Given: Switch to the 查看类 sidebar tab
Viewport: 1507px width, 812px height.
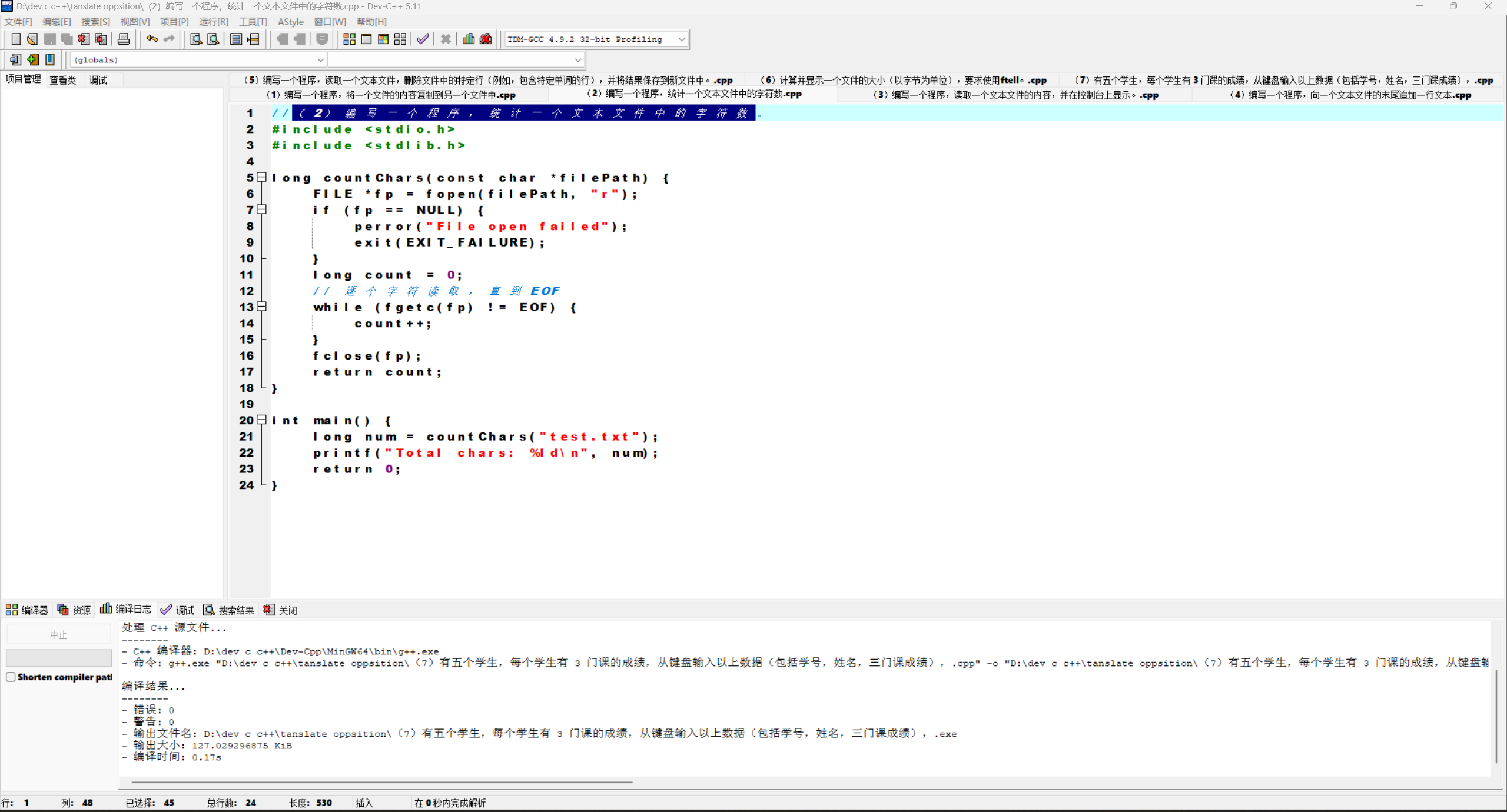Looking at the screenshot, I should coord(63,80).
